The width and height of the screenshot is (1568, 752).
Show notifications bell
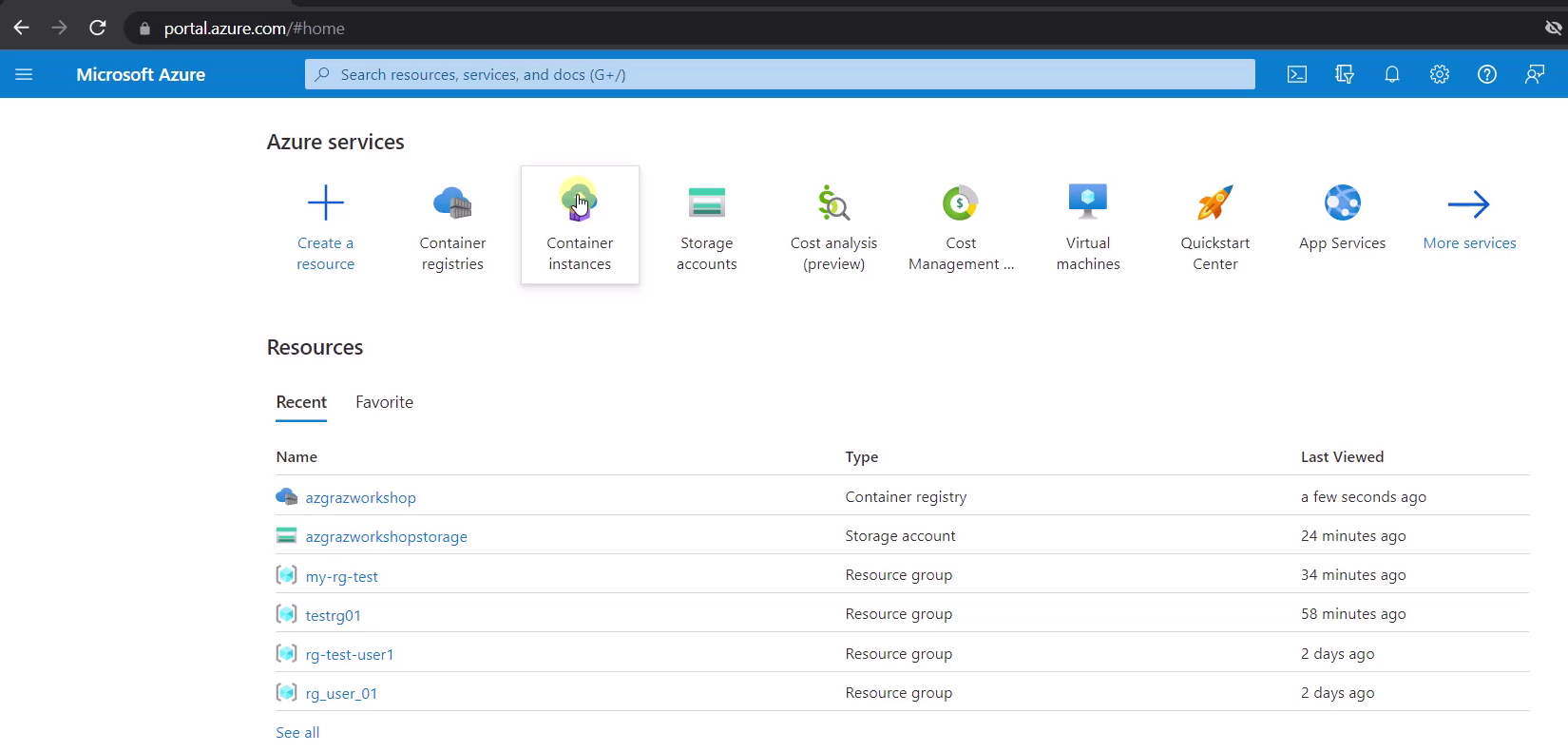pyautogui.click(x=1392, y=74)
